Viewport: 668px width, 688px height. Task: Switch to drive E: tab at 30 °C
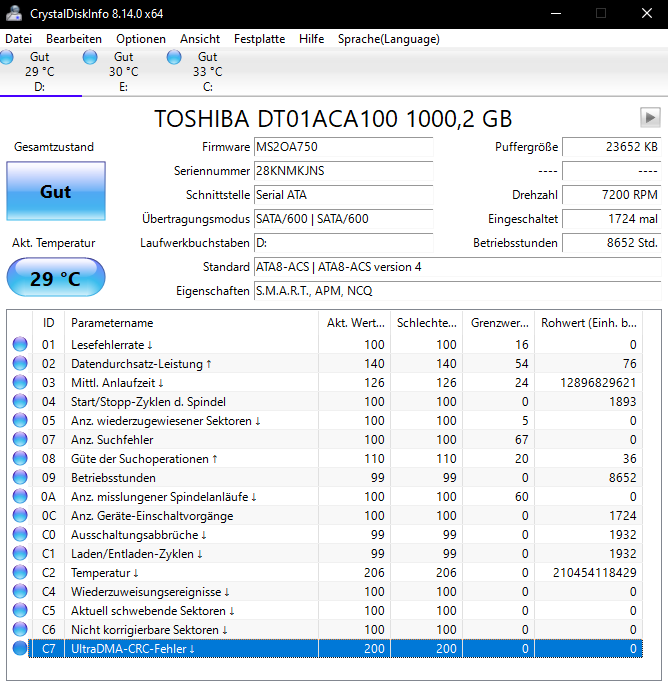coord(123,72)
